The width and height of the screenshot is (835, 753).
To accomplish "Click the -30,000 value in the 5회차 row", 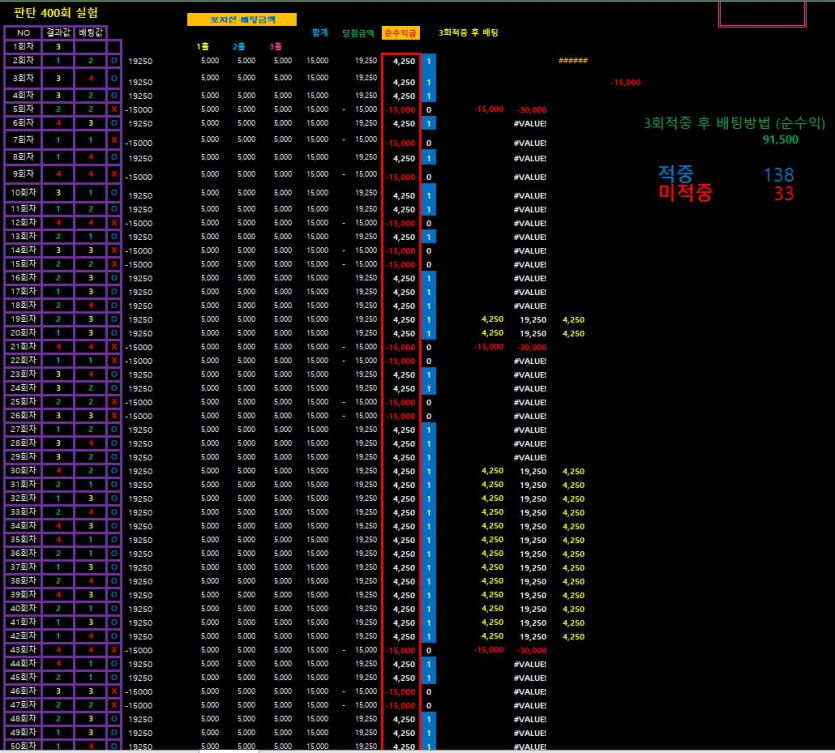I will pyautogui.click(x=531, y=110).
